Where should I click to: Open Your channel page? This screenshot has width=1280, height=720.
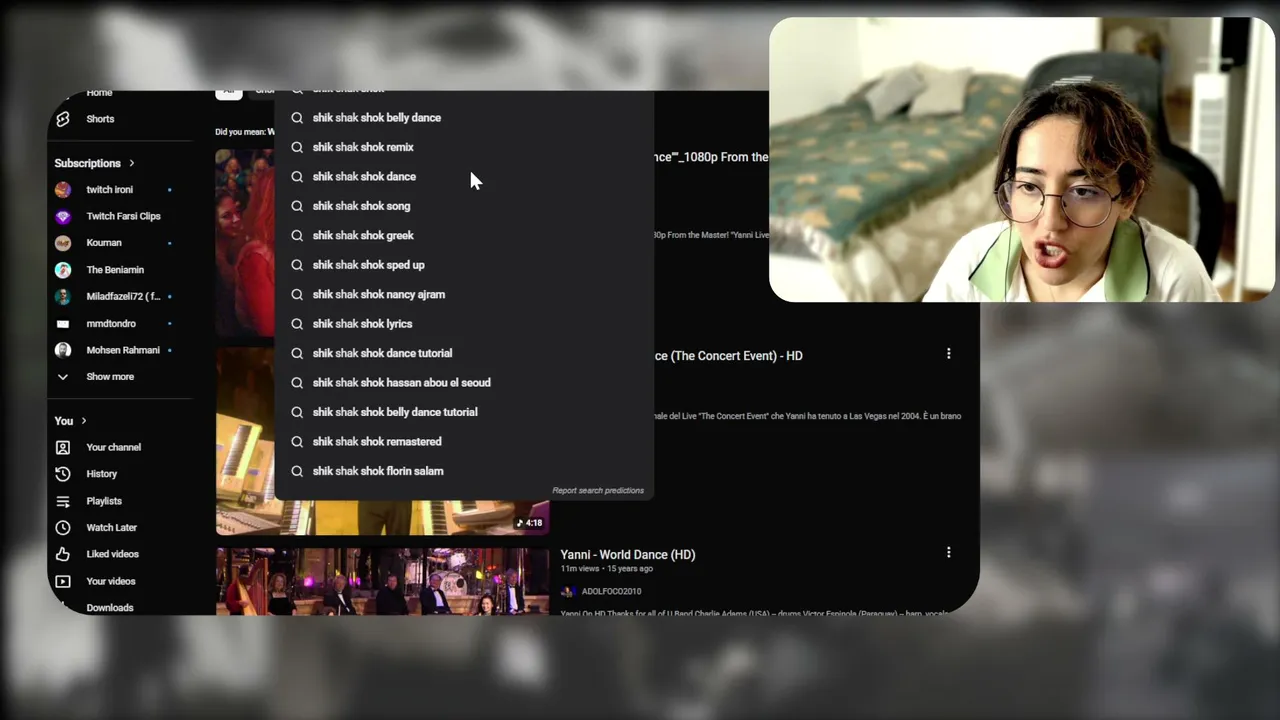pyautogui.click(x=113, y=447)
